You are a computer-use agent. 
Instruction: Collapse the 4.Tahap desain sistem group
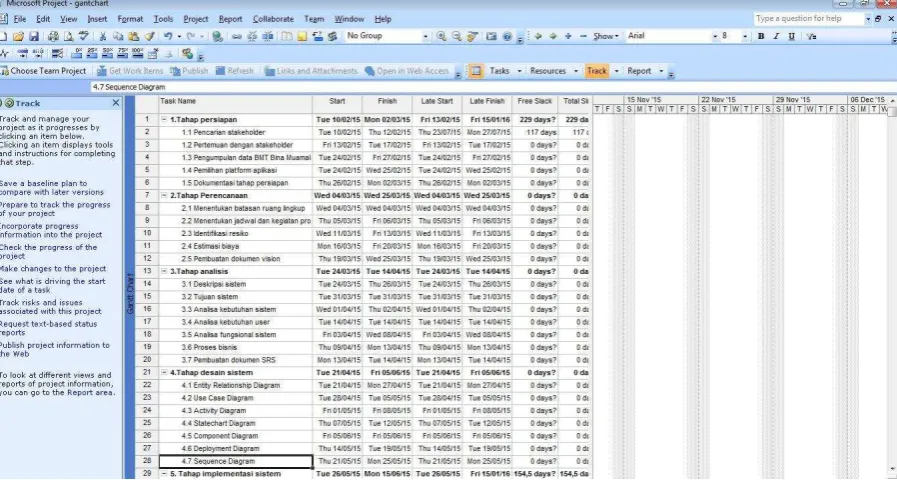[165, 372]
